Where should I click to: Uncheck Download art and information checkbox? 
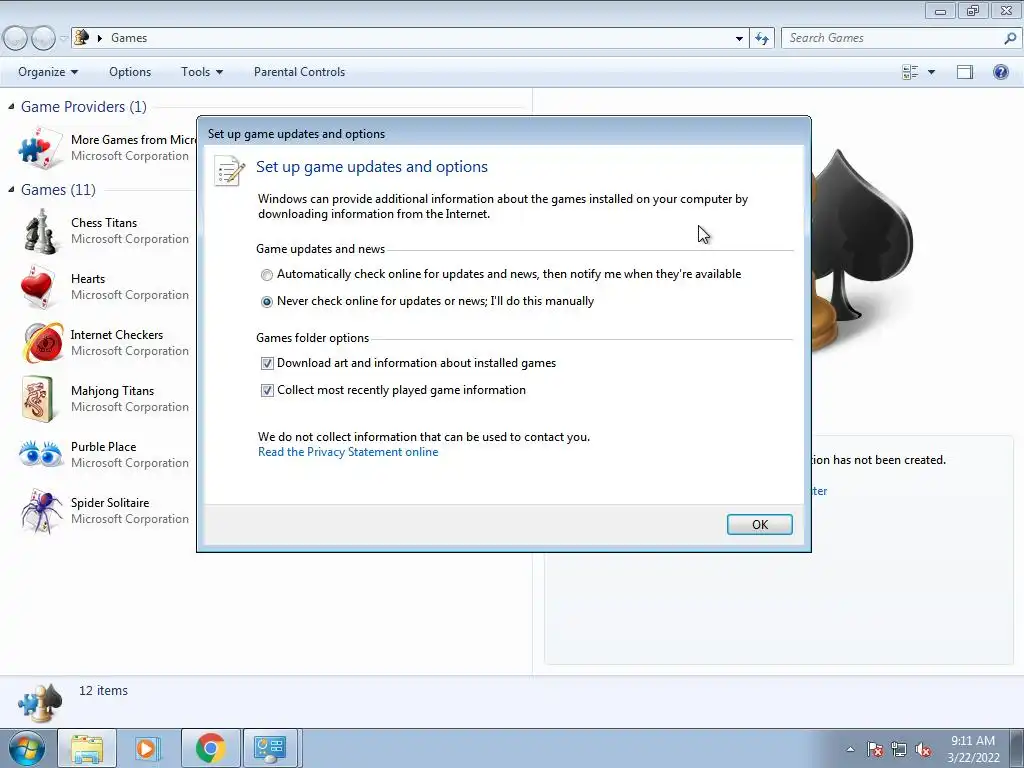coord(267,363)
